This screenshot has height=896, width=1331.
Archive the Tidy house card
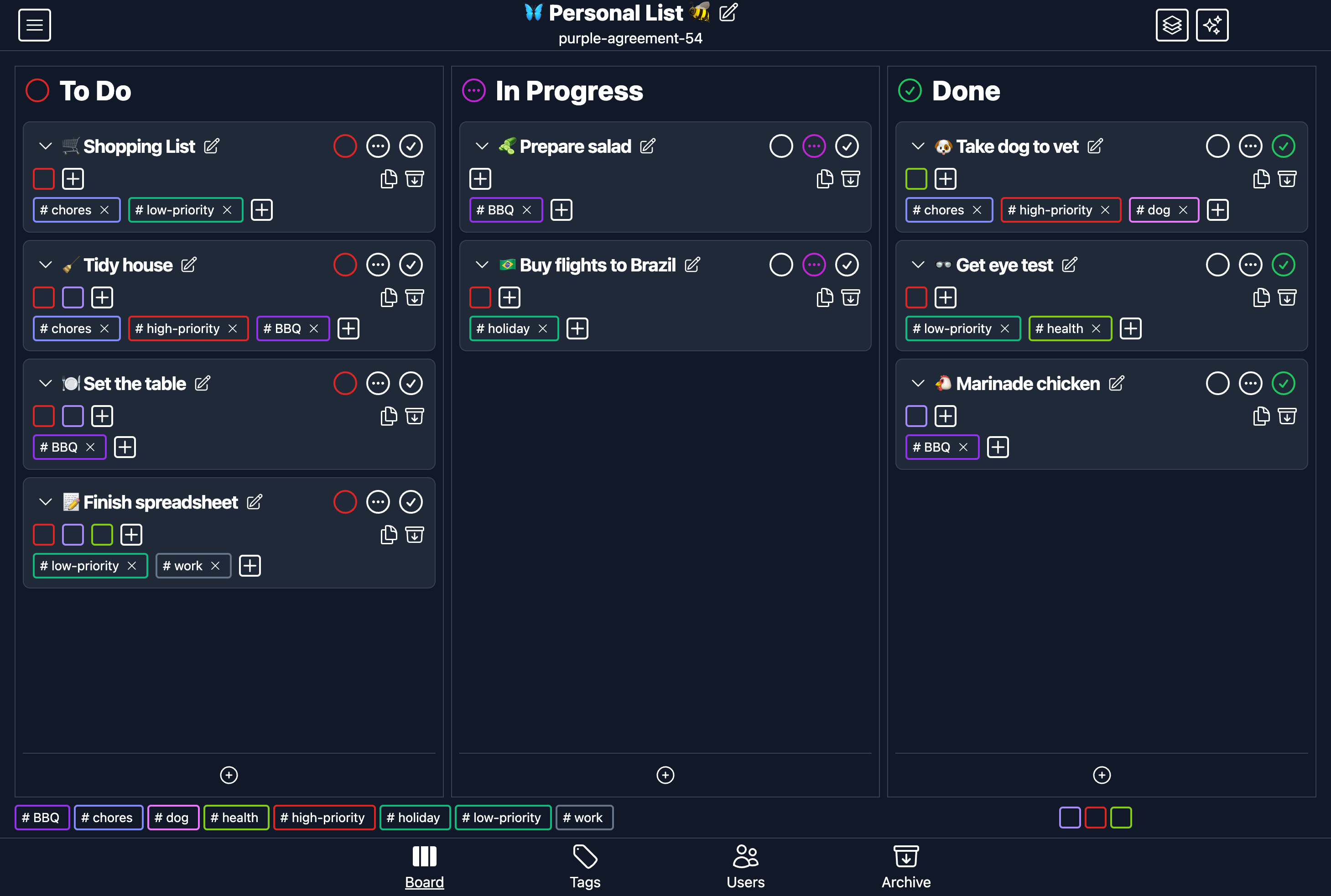tap(414, 297)
